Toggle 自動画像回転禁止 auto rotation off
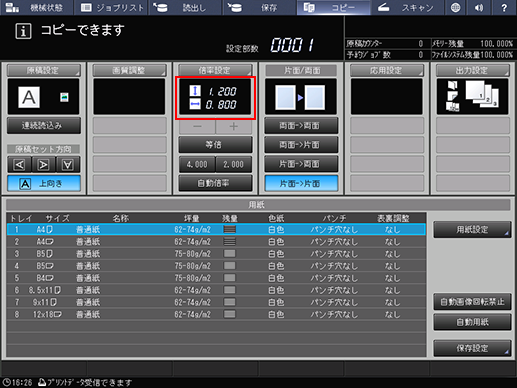Screen dimensions: 517x388 tap(472, 302)
